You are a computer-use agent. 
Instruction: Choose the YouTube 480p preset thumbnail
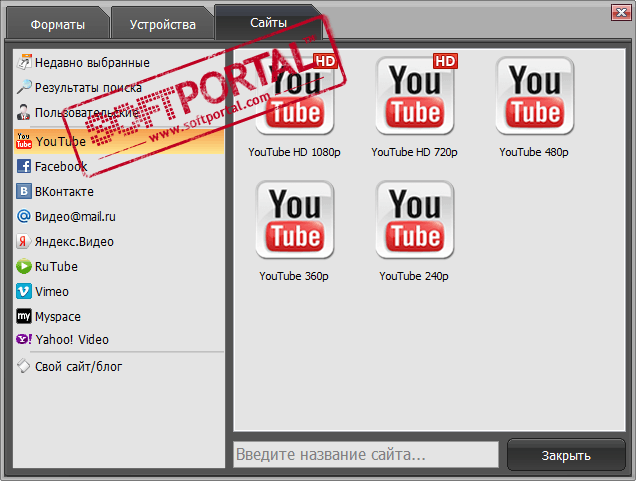[x=535, y=96]
